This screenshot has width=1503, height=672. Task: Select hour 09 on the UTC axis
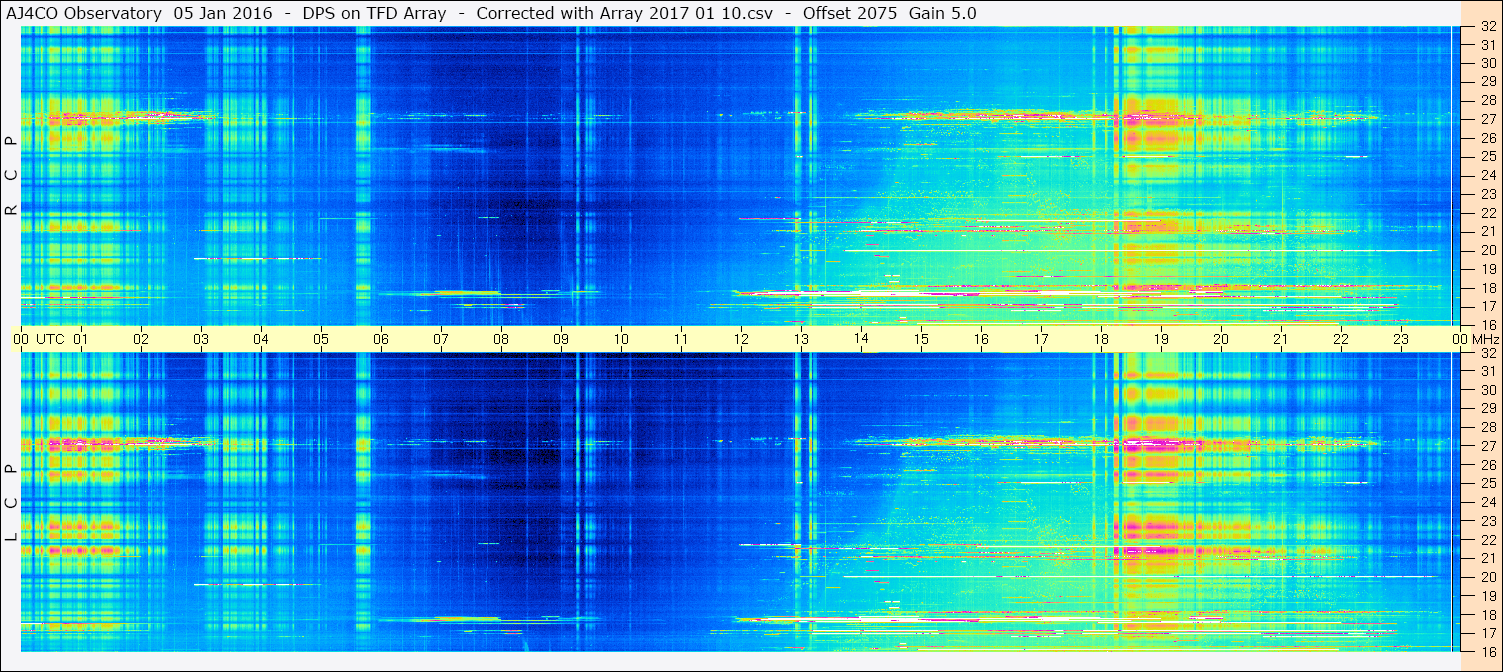561,339
